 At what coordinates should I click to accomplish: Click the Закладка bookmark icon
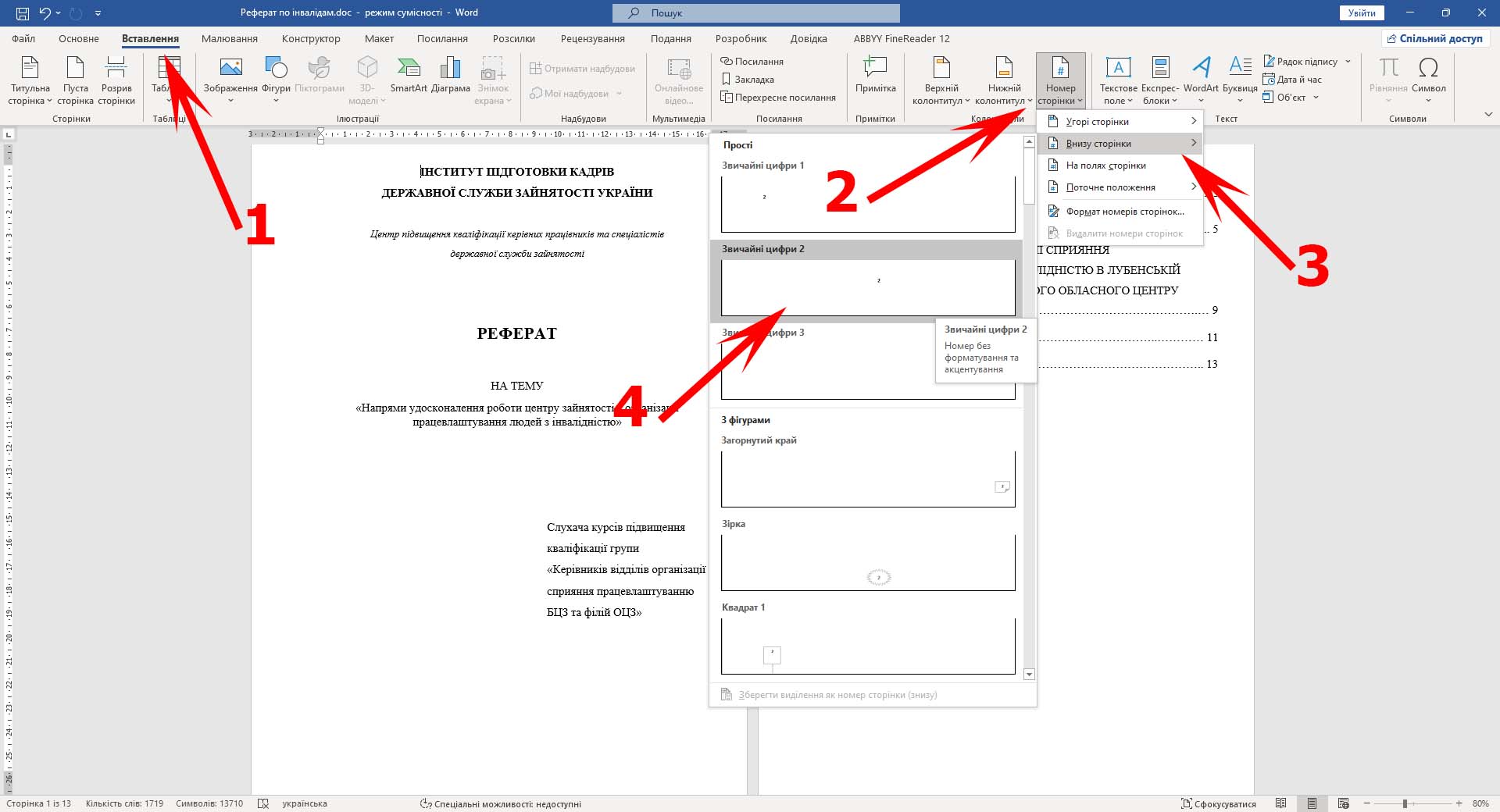(x=726, y=79)
